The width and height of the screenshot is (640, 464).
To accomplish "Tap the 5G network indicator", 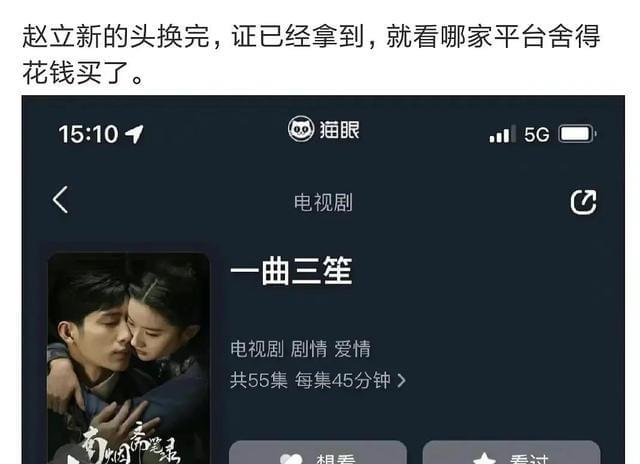I will coord(536,134).
